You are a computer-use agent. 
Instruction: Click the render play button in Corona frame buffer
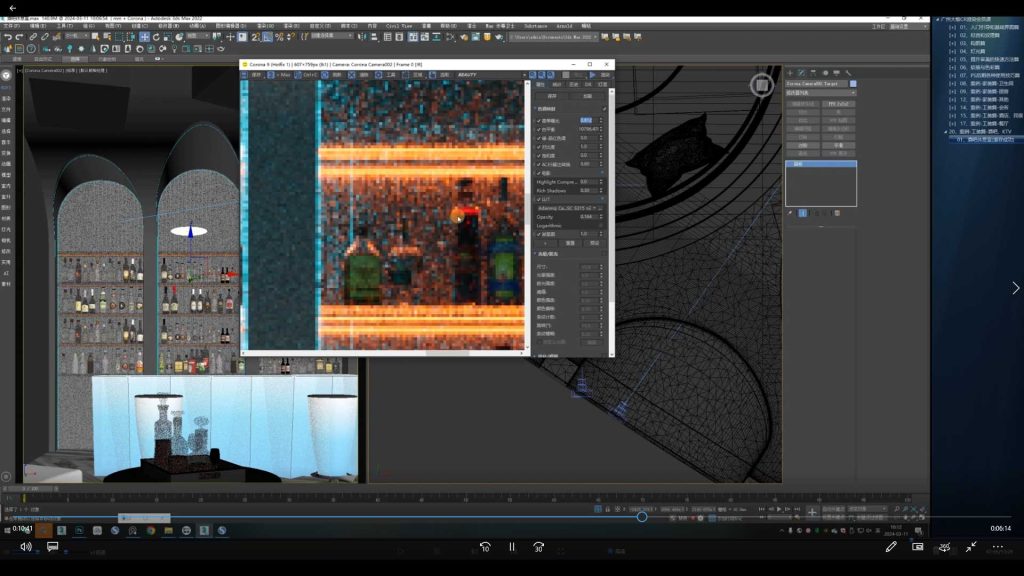coord(592,75)
